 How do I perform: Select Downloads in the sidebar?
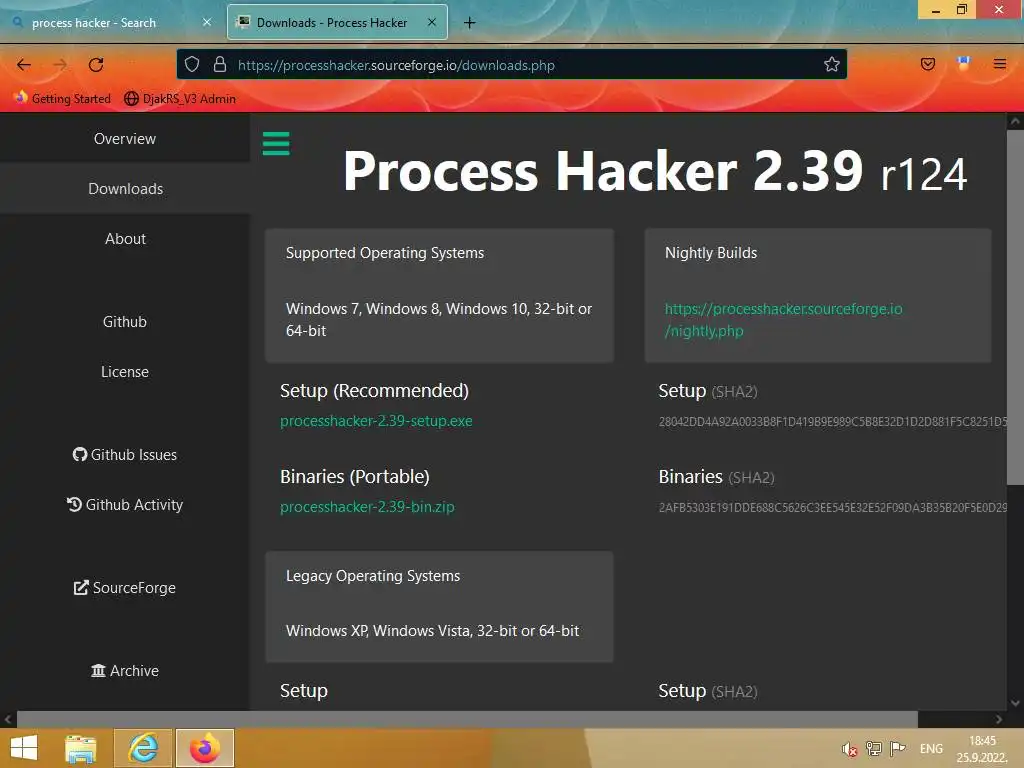coord(125,189)
